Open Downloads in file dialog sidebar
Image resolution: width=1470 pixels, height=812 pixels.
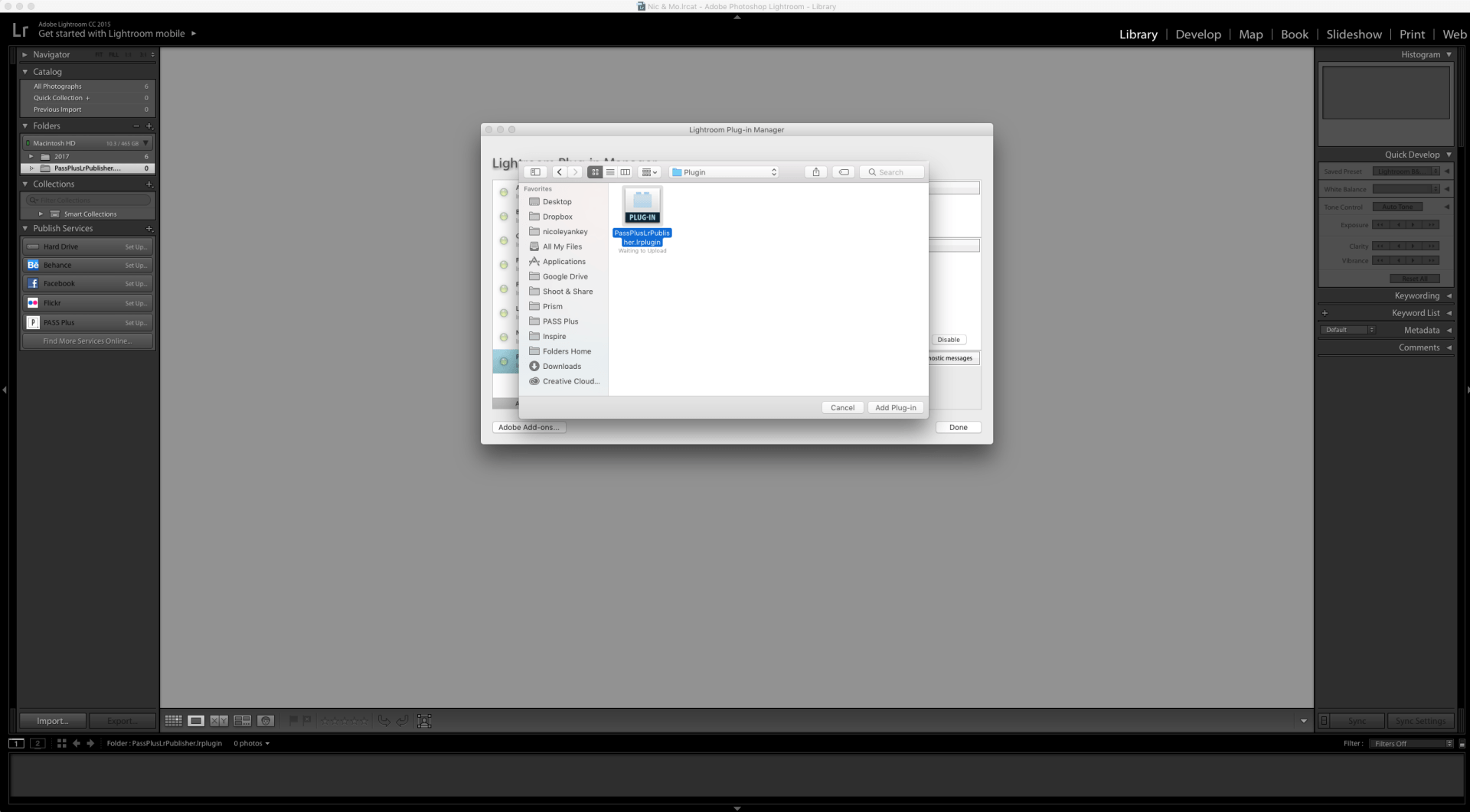[562, 366]
